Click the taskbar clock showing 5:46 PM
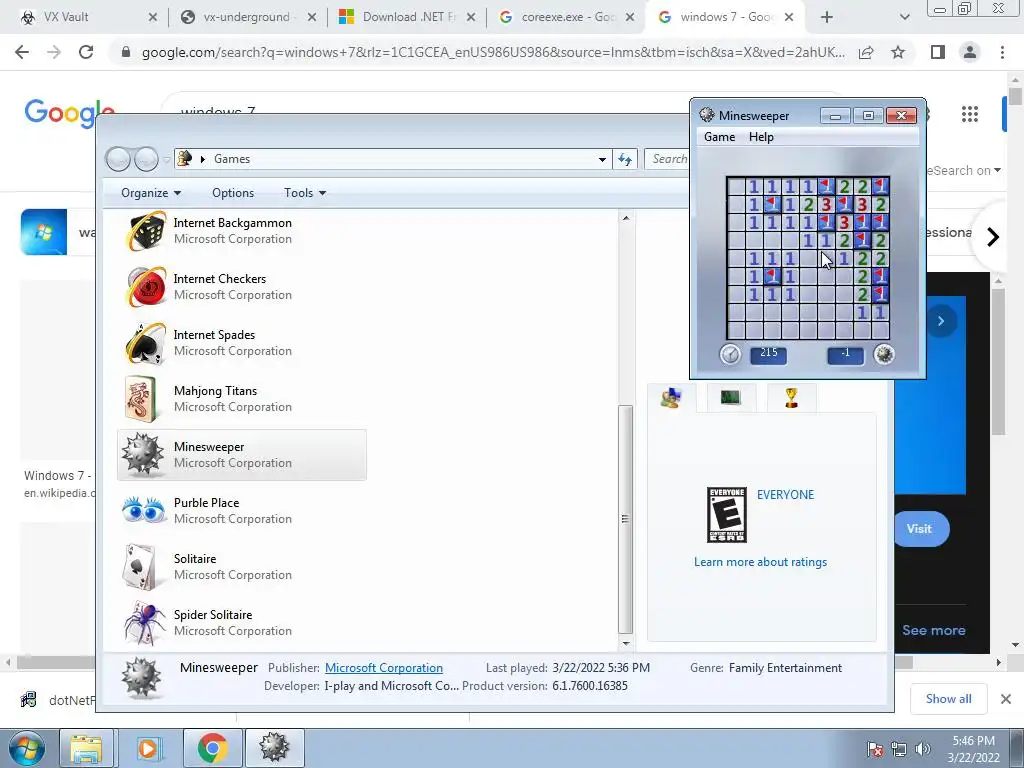1024x768 pixels. coord(973,749)
